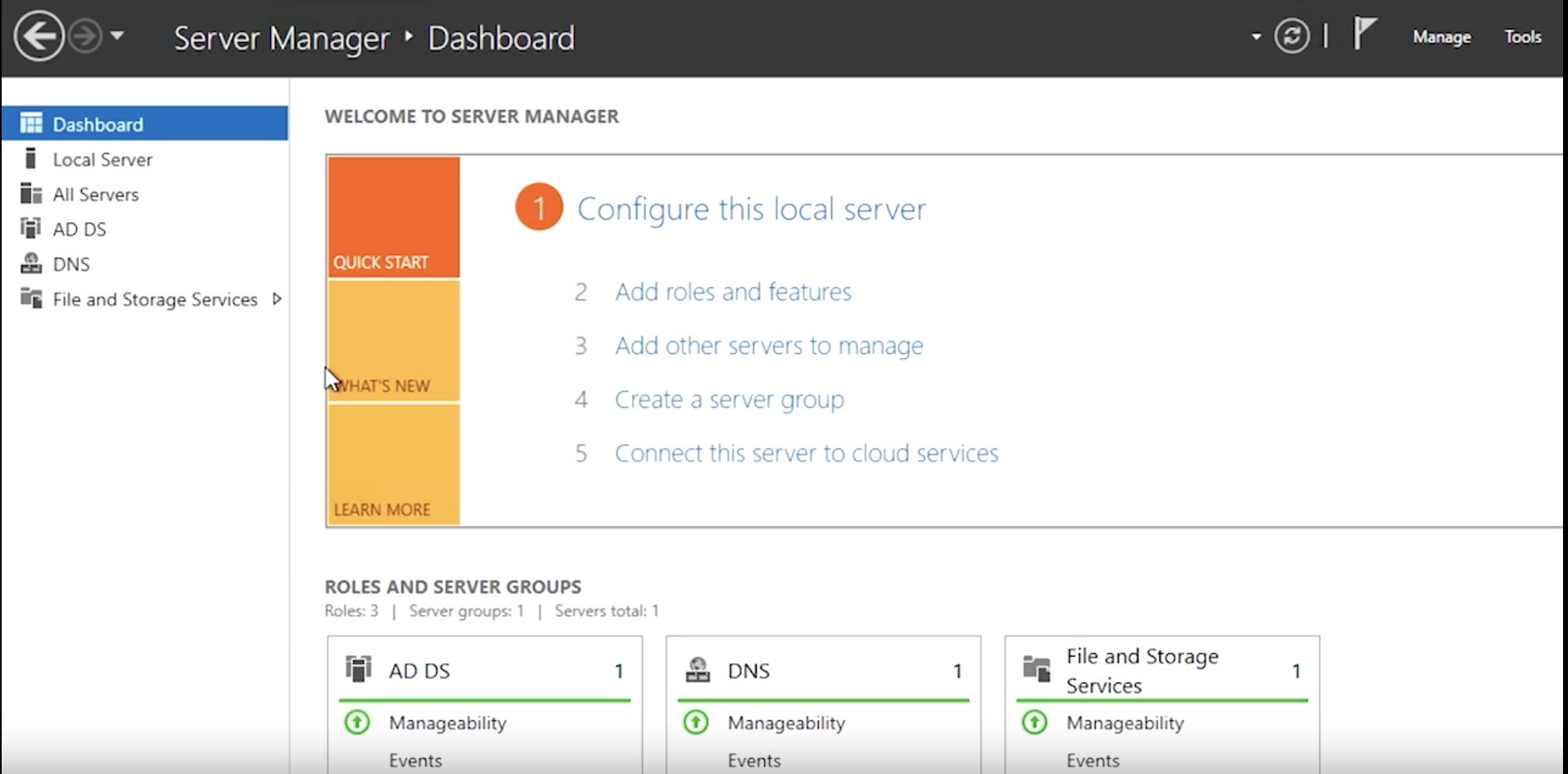Click Configure this local server link
This screenshot has width=1568, height=774.
(x=751, y=209)
